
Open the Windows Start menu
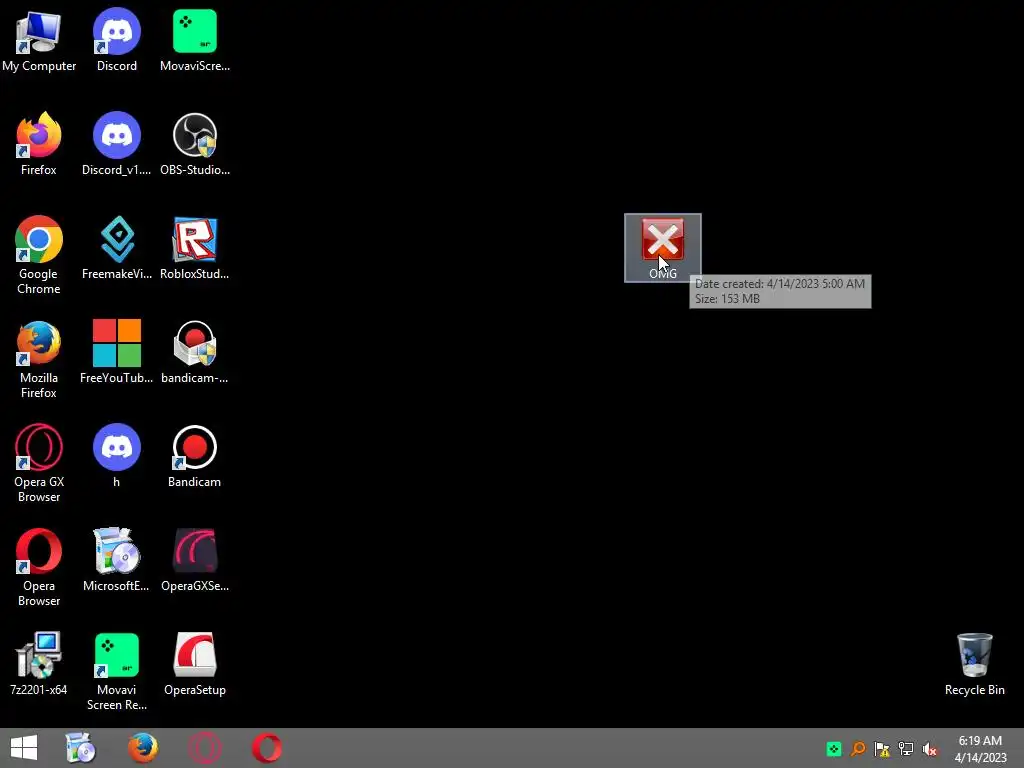24,748
